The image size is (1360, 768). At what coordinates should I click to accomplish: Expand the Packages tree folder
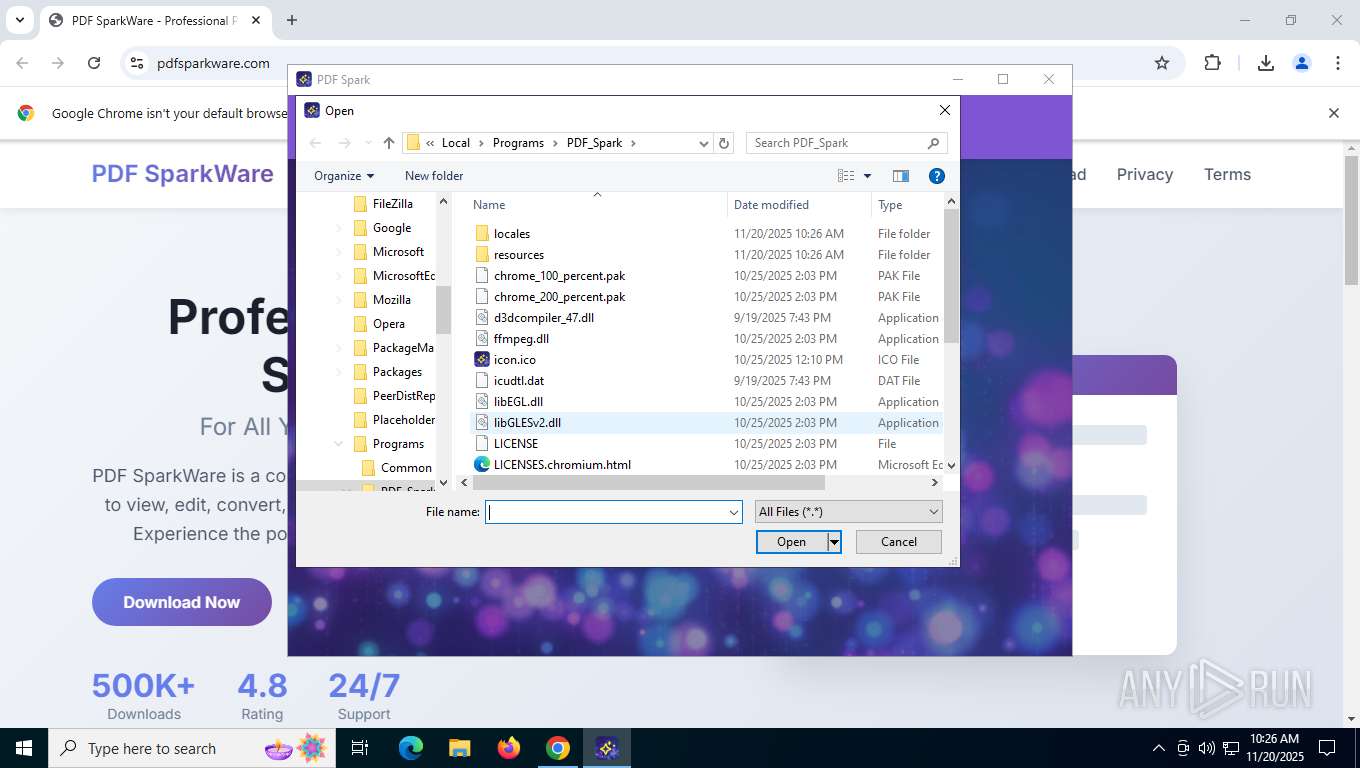(339, 372)
